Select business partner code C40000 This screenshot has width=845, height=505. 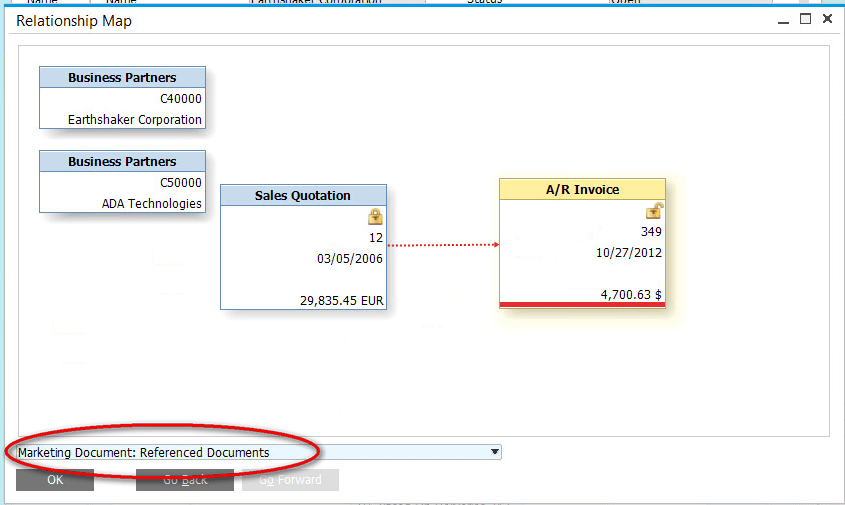(x=181, y=99)
